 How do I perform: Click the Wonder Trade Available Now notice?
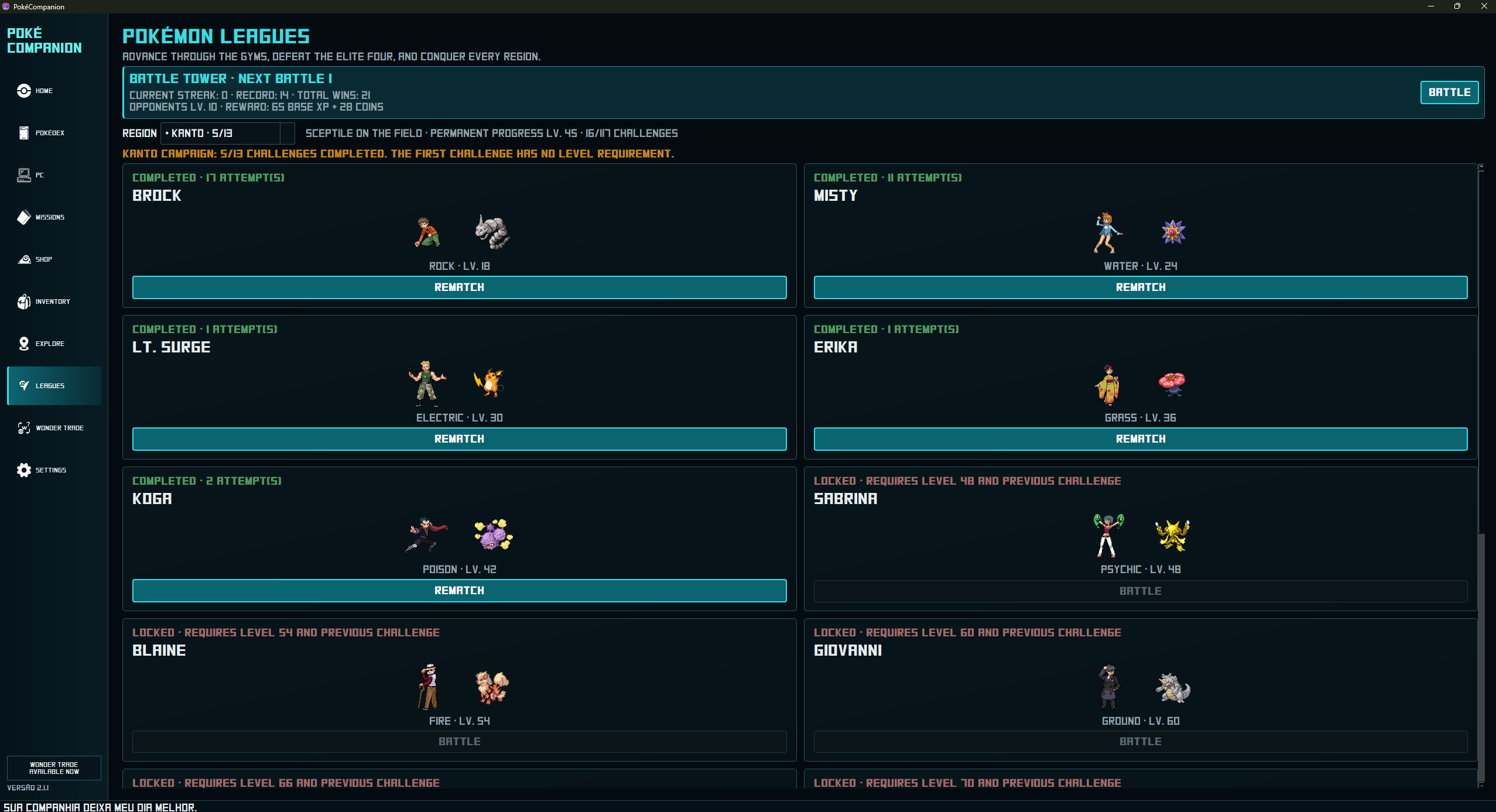pos(54,768)
